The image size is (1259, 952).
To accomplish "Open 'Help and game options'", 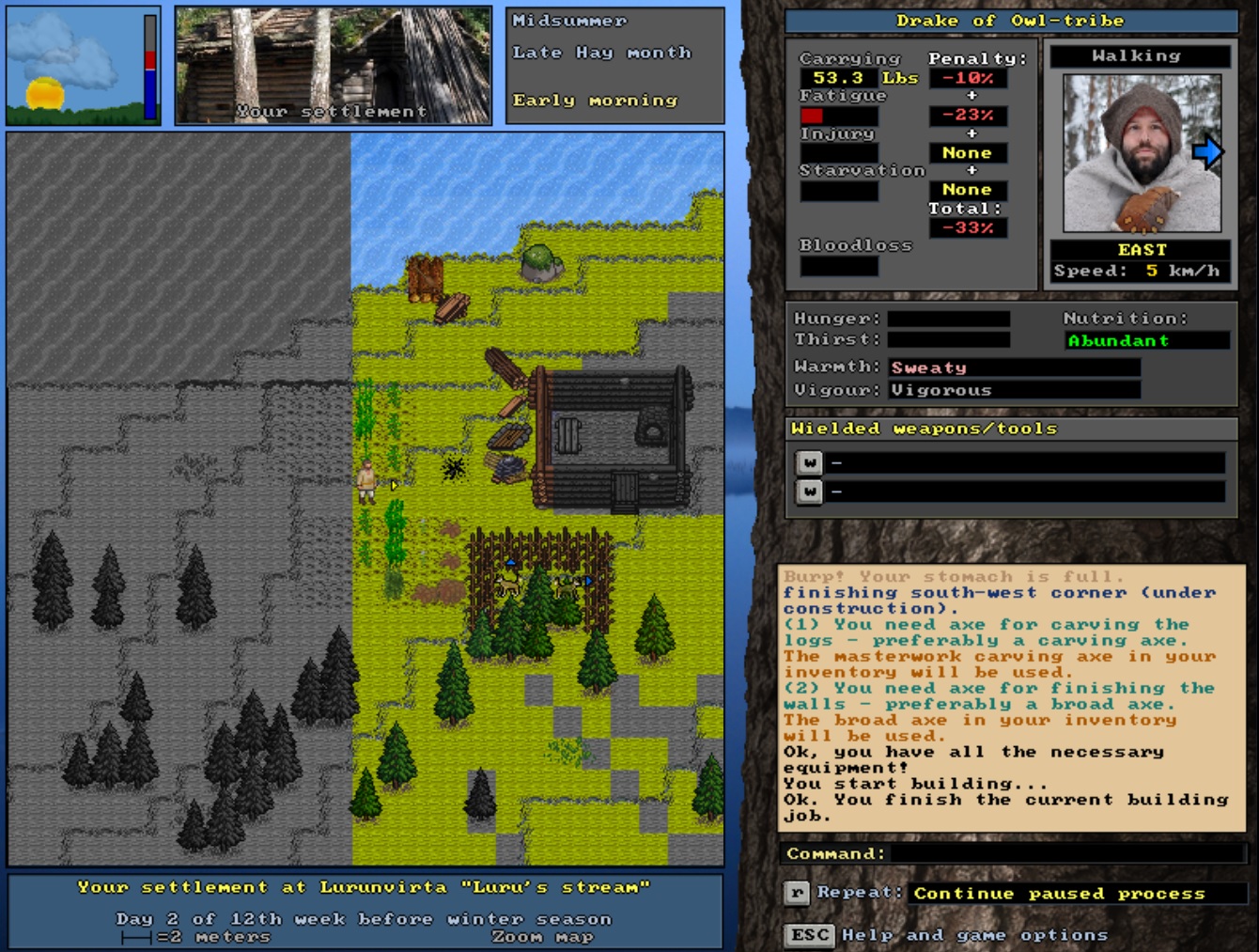I will pyautogui.click(x=974, y=935).
